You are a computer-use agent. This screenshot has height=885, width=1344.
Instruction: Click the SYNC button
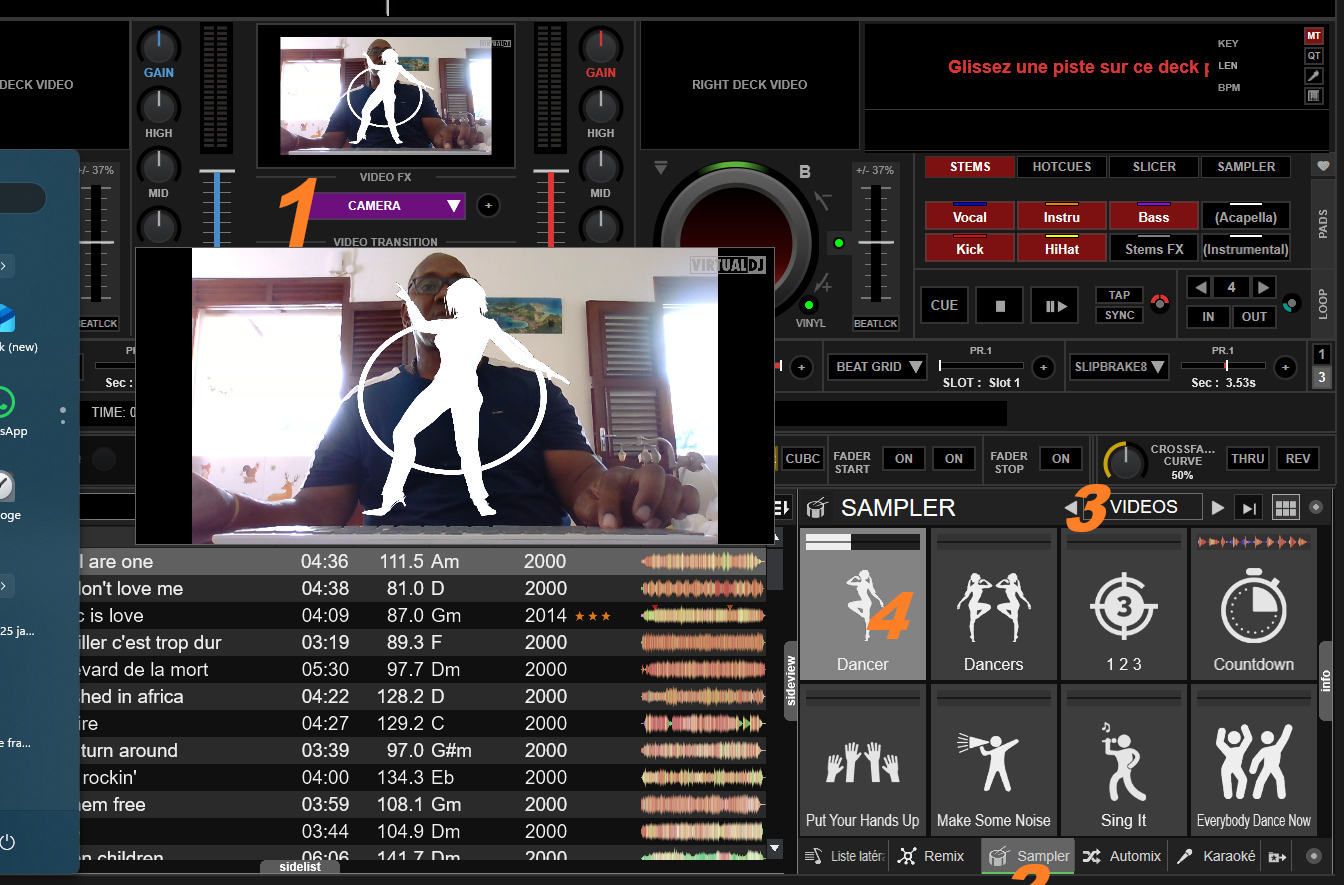(1119, 315)
